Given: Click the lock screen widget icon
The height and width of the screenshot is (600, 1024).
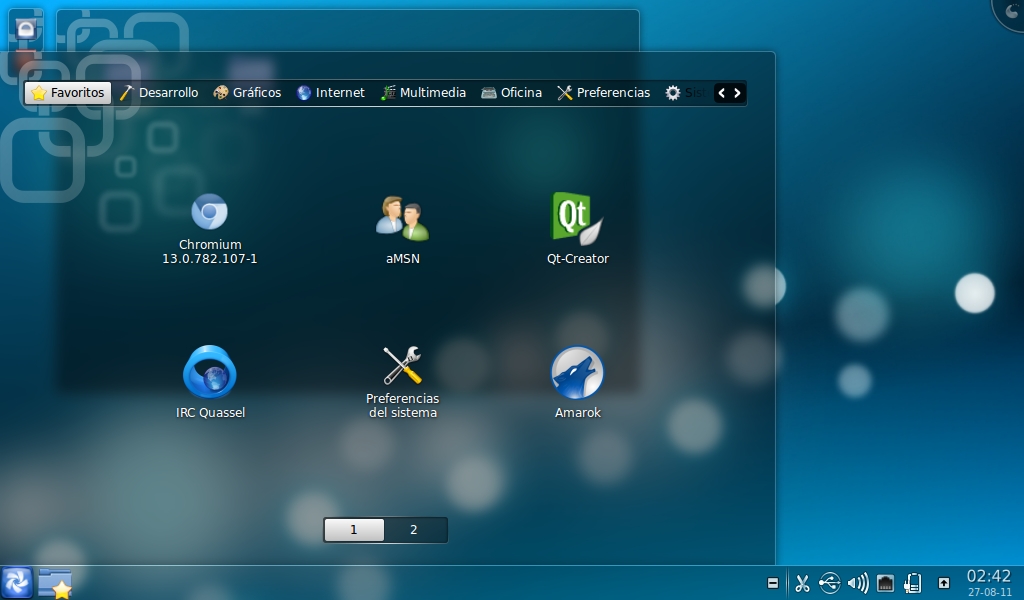Looking at the screenshot, I should tap(25, 29).
